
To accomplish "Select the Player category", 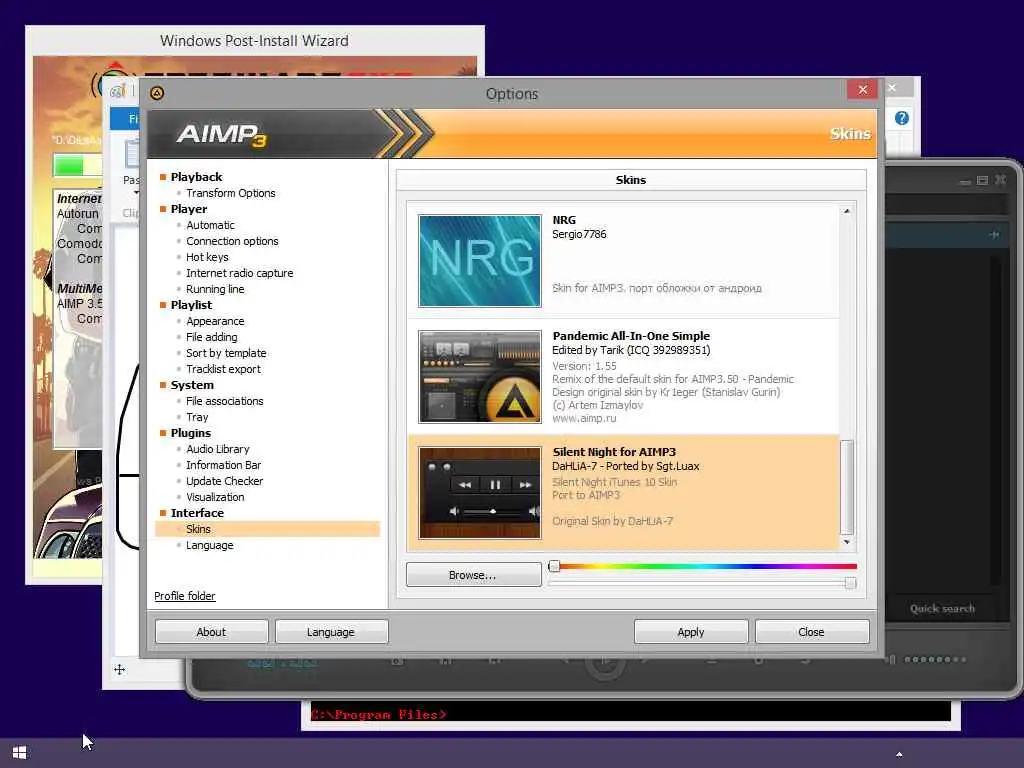I will (x=189, y=209).
